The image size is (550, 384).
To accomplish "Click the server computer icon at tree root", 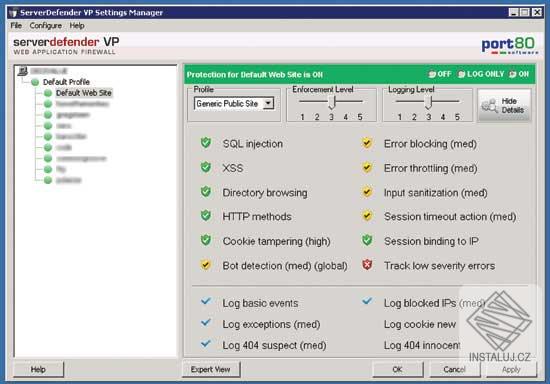I will (x=23, y=71).
